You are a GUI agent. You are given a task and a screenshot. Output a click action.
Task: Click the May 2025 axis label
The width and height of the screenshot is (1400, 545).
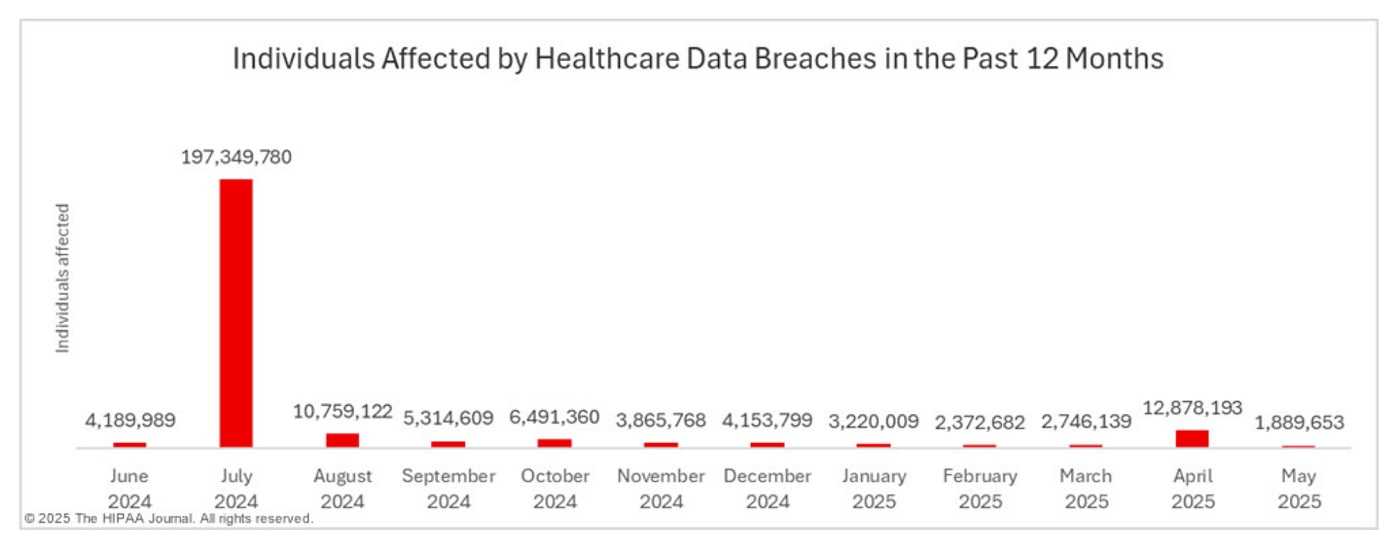pos(1299,489)
